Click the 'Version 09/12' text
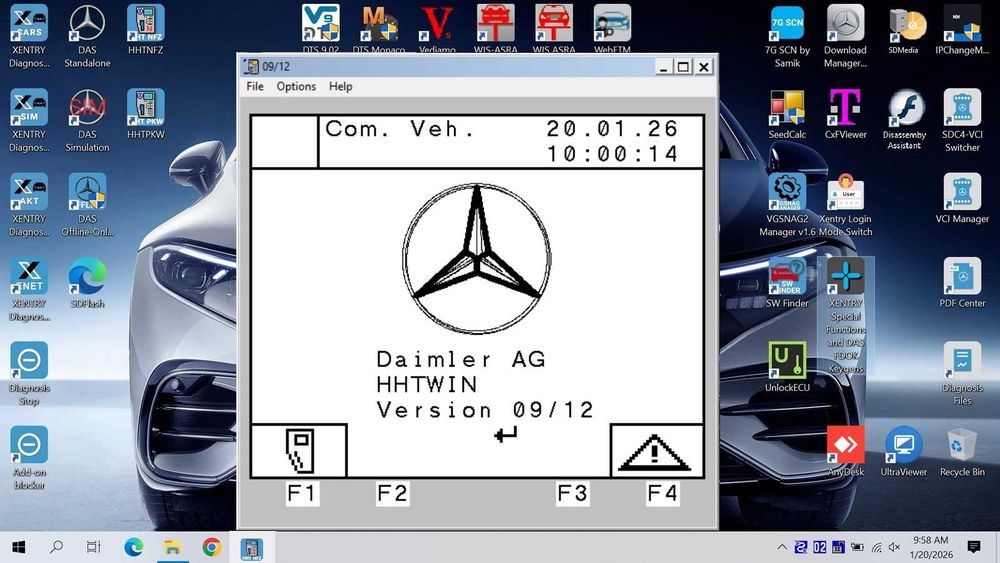Screen dimensions: 1000x563 485,409
